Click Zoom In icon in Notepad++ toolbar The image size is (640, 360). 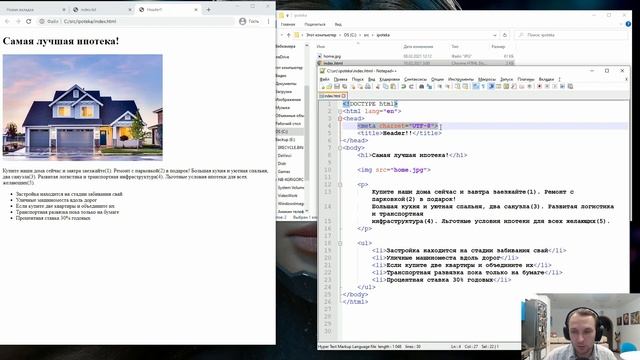click(x=440, y=87)
